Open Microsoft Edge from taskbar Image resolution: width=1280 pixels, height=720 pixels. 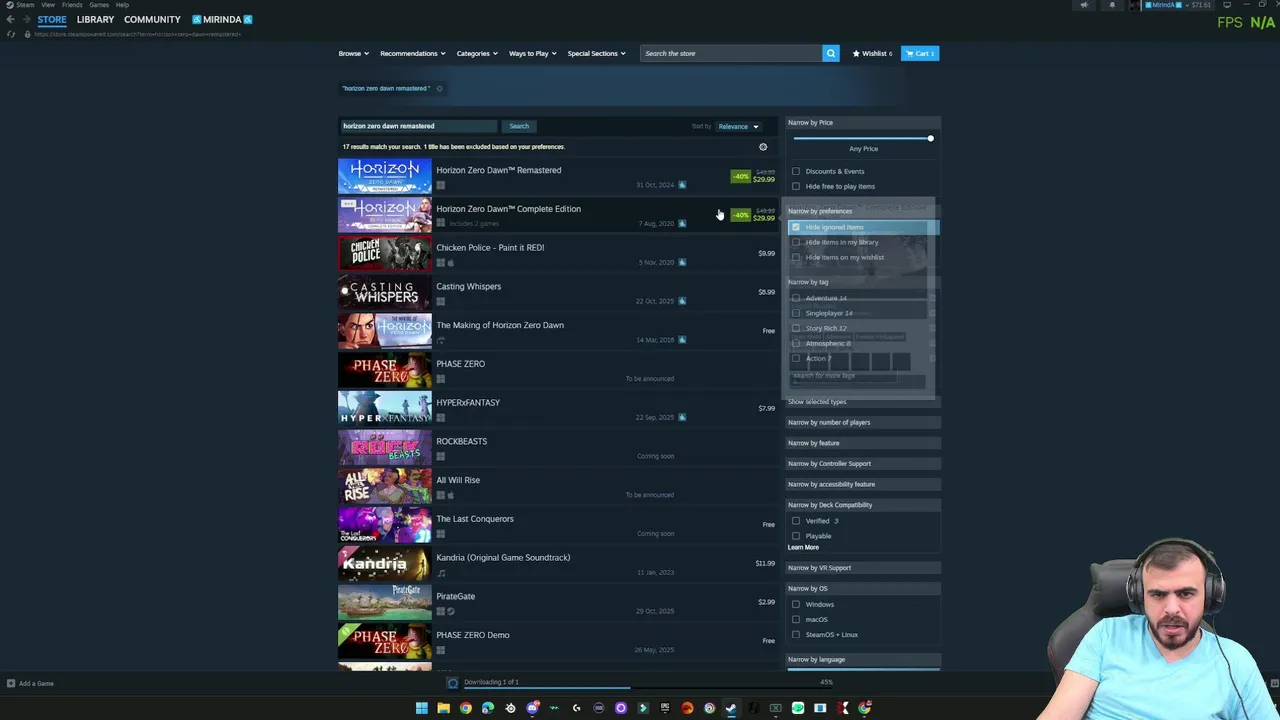tap(487, 708)
